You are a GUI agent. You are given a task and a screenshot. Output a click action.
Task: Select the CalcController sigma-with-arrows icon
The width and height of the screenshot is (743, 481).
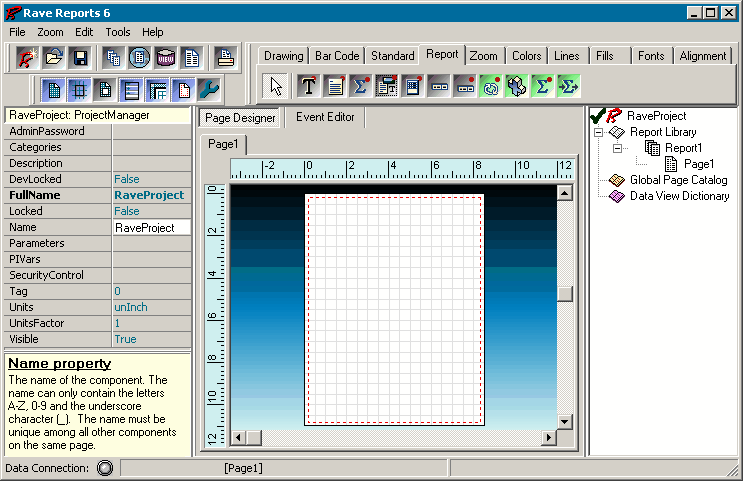(x=569, y=86)
